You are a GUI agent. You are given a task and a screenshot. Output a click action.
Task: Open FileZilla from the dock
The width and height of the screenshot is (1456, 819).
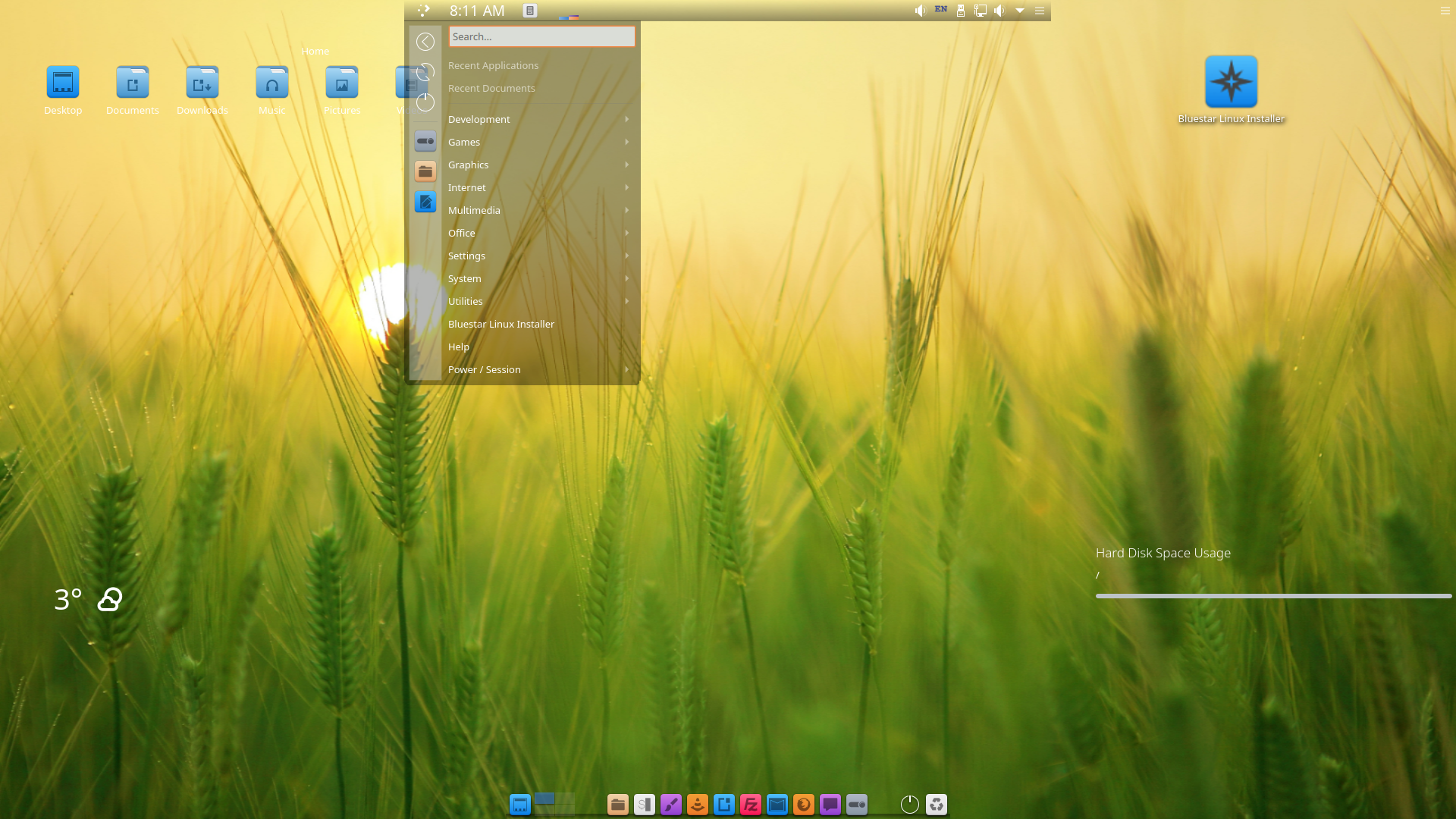click(751, 805)
